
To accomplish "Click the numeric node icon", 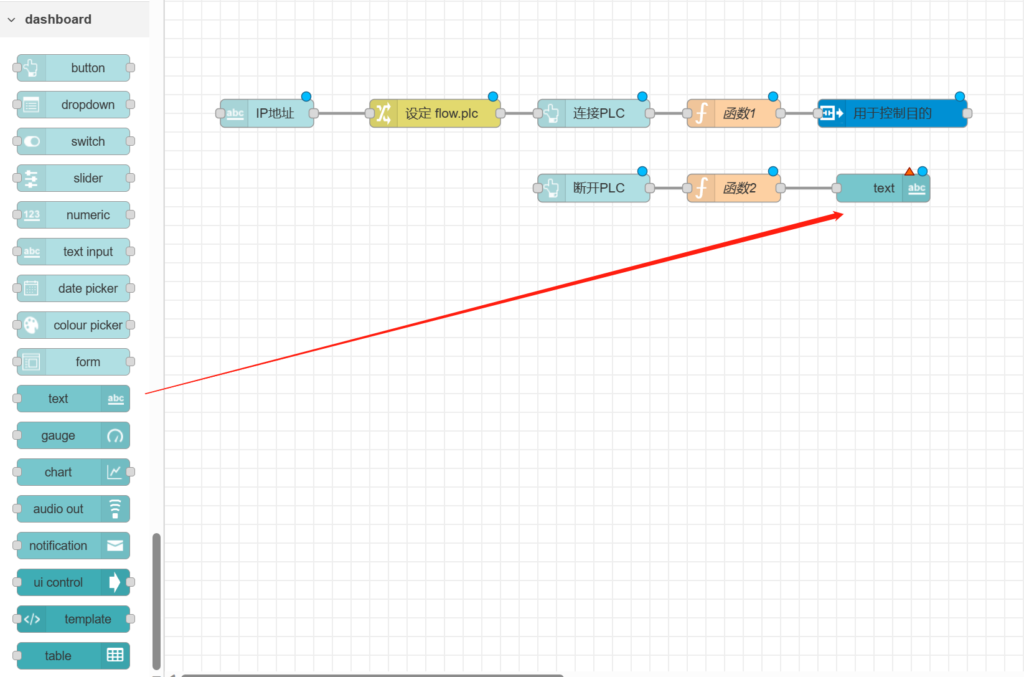I will click(31, 215).
